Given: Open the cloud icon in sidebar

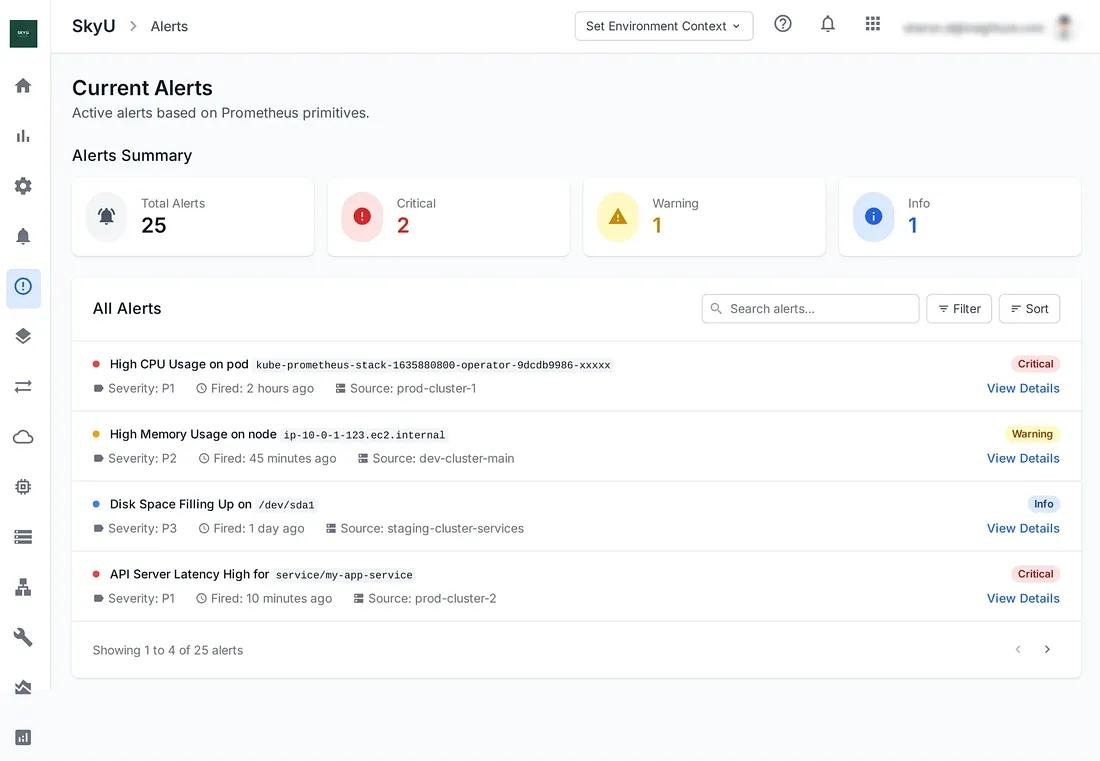Looking at the screenshot, I should (23, 437).
